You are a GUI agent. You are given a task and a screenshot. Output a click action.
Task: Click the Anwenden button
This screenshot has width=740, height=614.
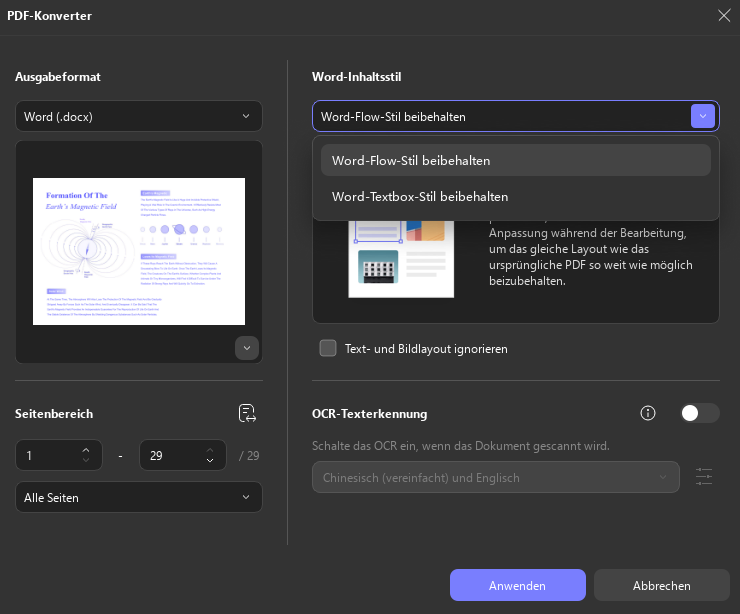pyautogui.click(x=518, y=585)
